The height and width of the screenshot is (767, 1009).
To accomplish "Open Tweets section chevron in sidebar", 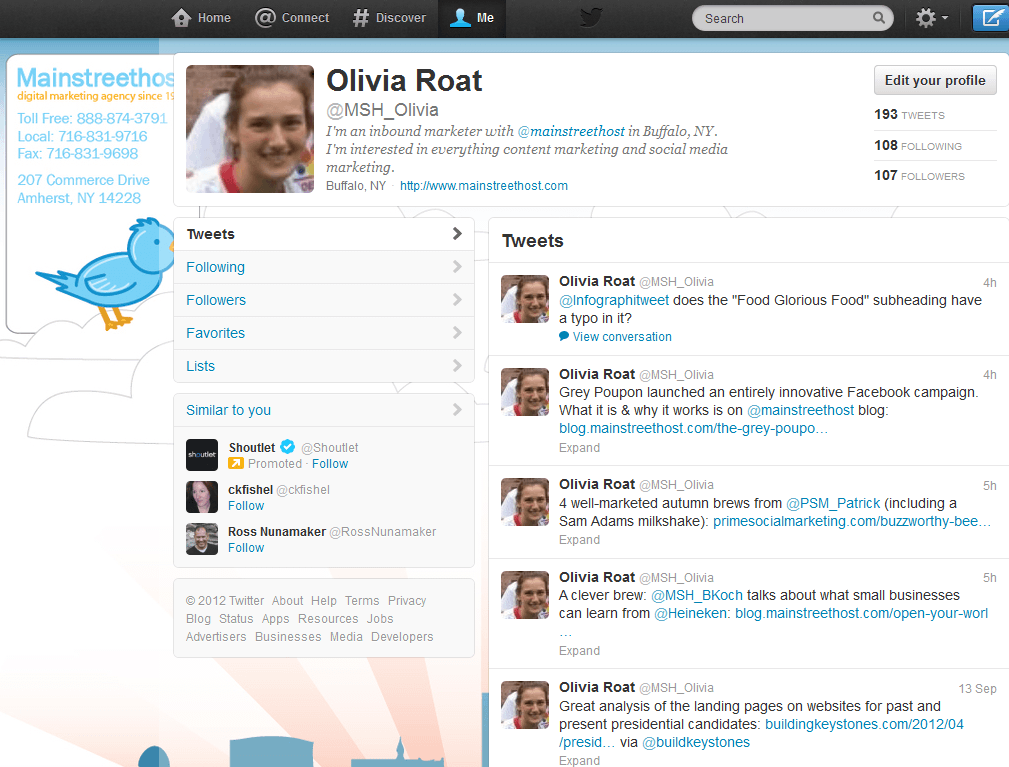I will [x=457, y=234].
